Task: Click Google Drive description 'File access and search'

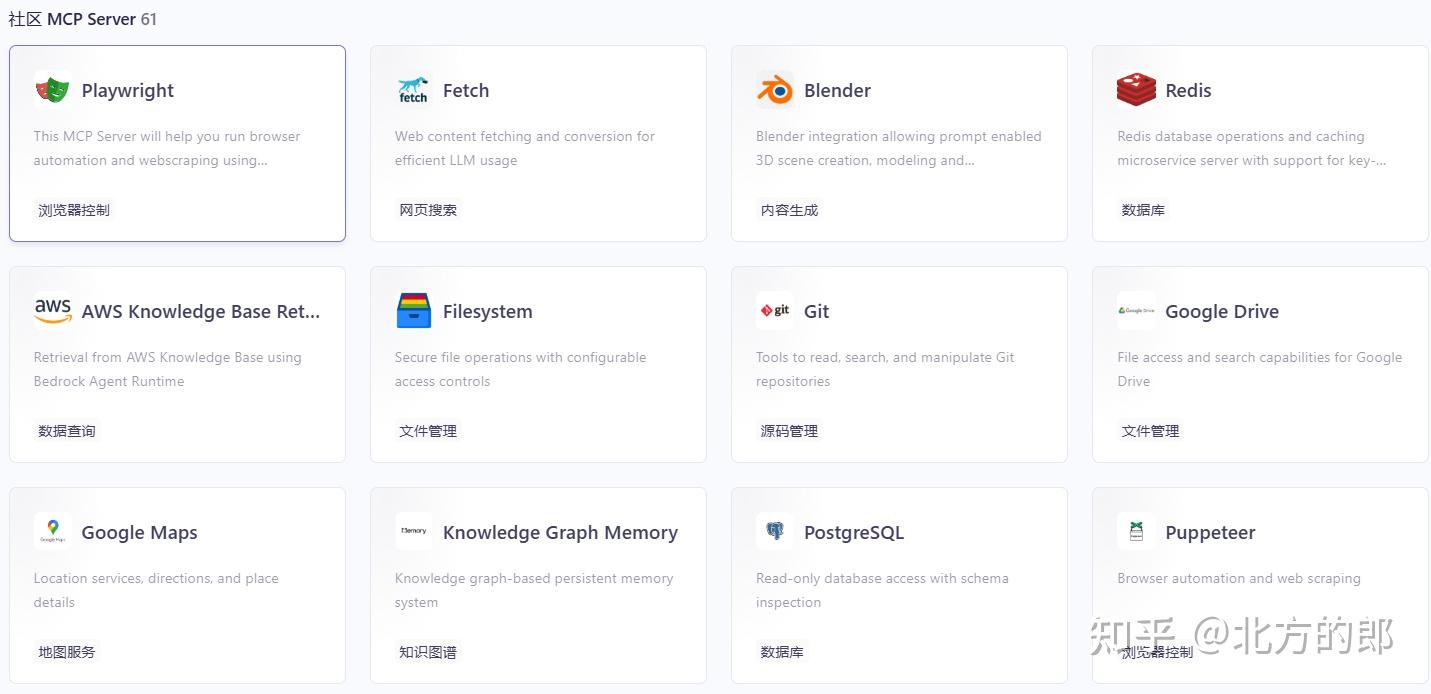Action: point(1260,369)
